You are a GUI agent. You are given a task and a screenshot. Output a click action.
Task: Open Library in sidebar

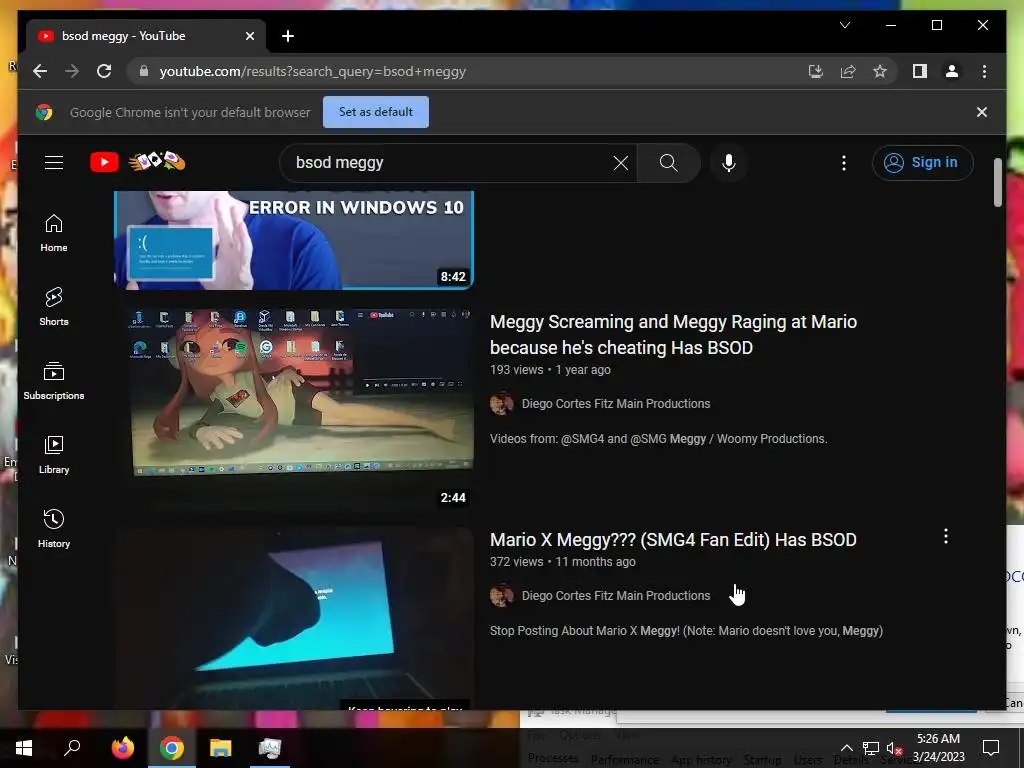pyautogui.click(x=54, y=455)
